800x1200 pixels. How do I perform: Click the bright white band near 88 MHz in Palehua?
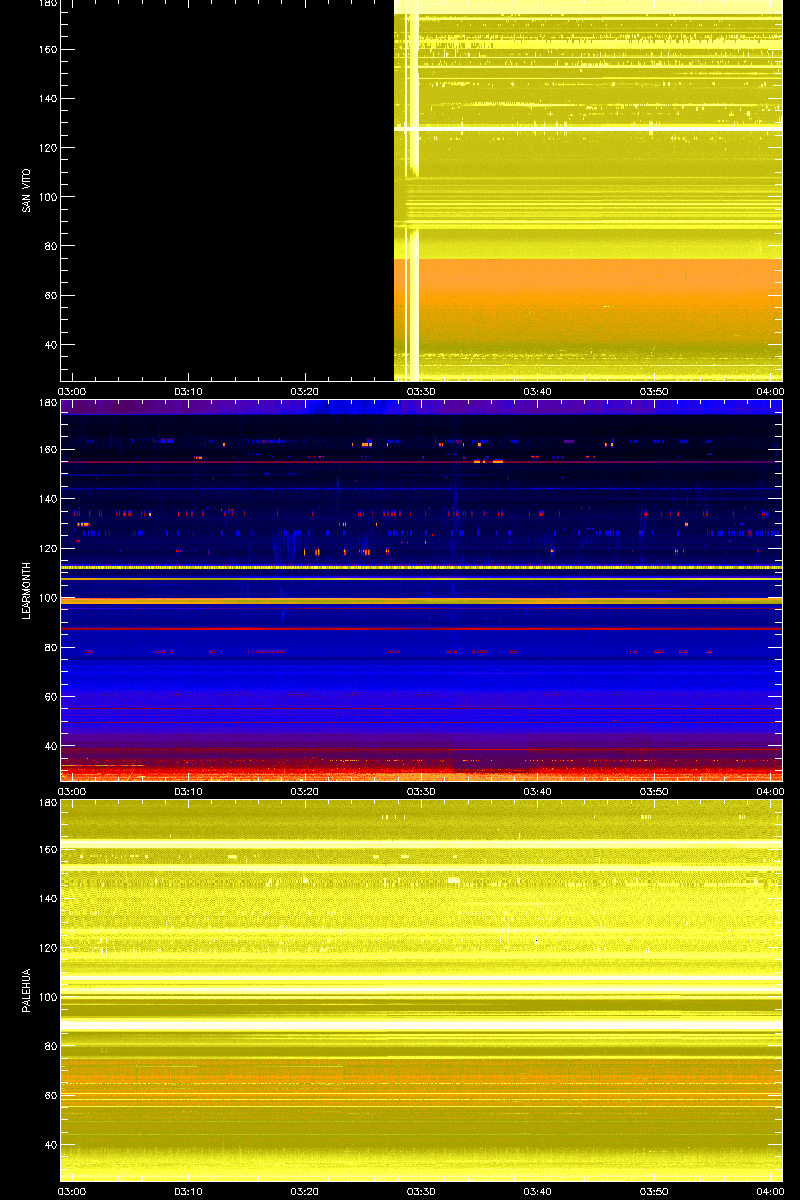pos(421,1026)
